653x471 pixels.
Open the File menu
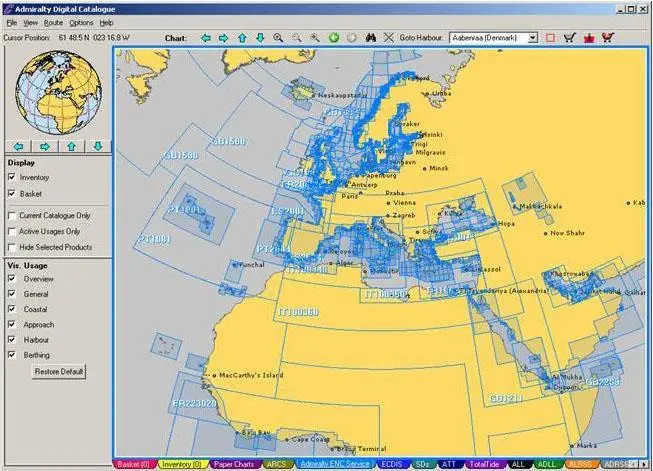11,22
